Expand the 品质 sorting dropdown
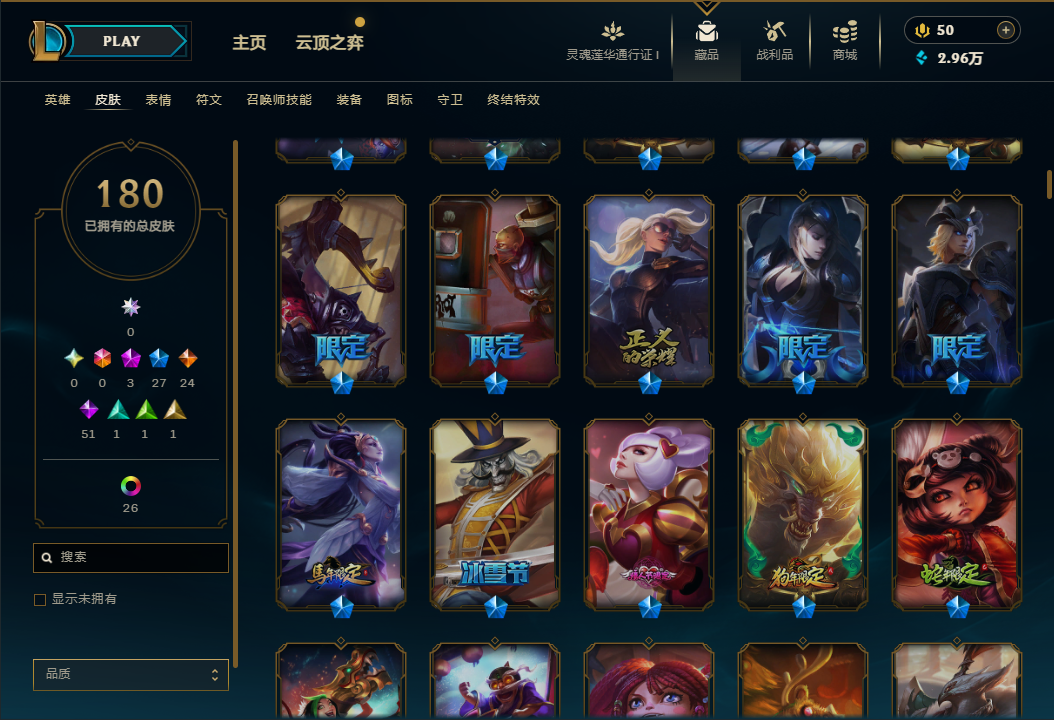 [x=131, y=674]
